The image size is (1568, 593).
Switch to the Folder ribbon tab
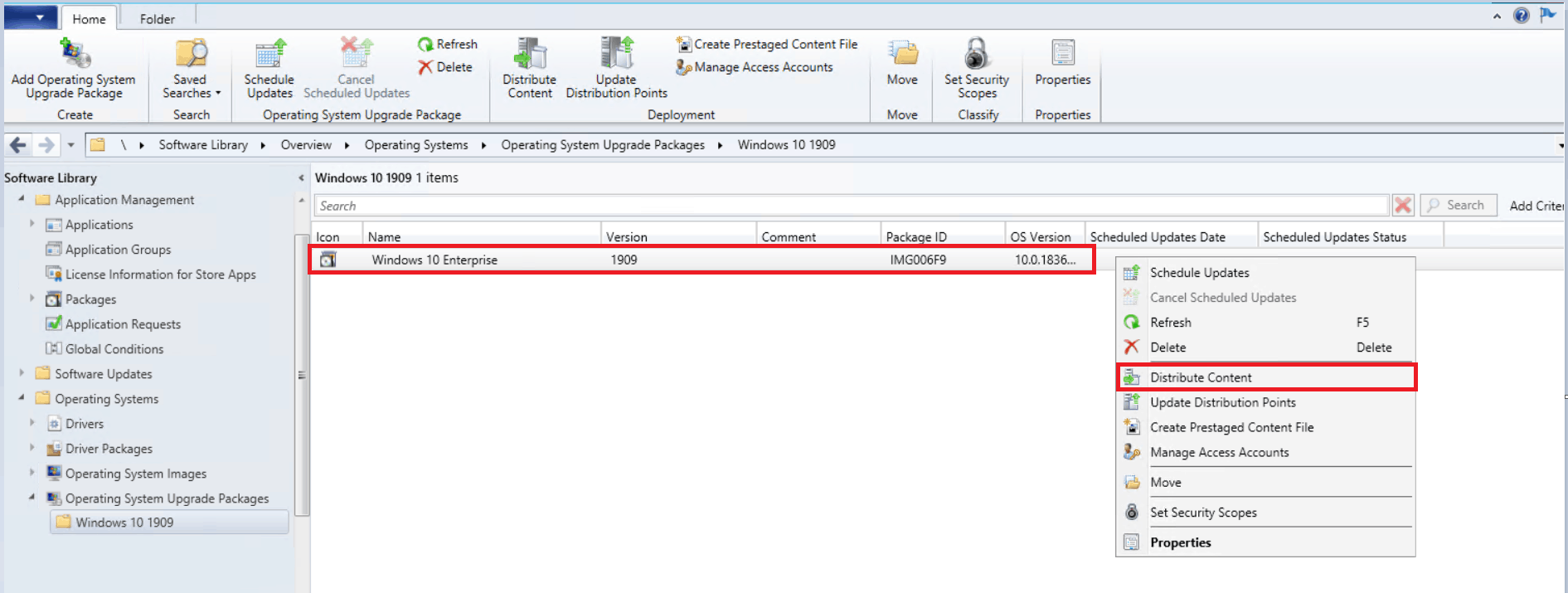tap(158, 19)
